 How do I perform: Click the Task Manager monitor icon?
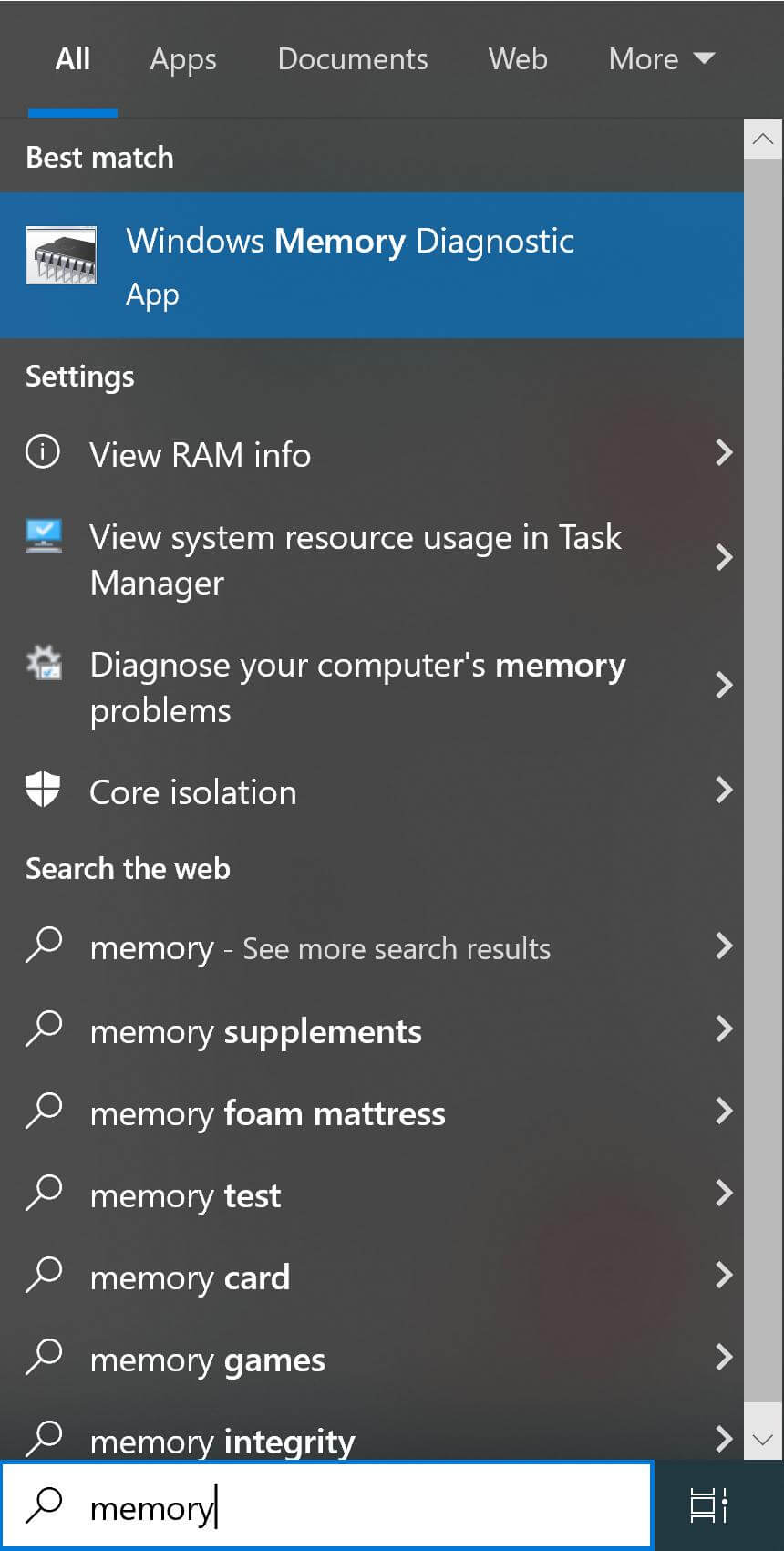[44, 536]
